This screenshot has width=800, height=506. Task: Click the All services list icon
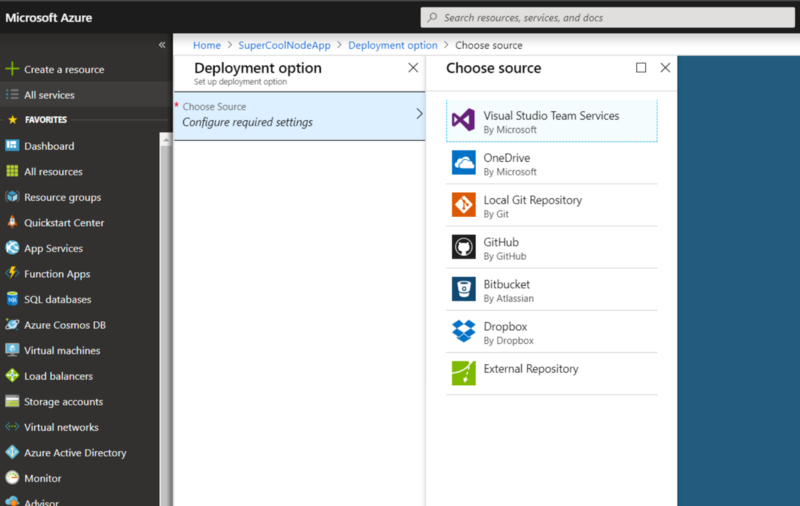click(12, 95)
